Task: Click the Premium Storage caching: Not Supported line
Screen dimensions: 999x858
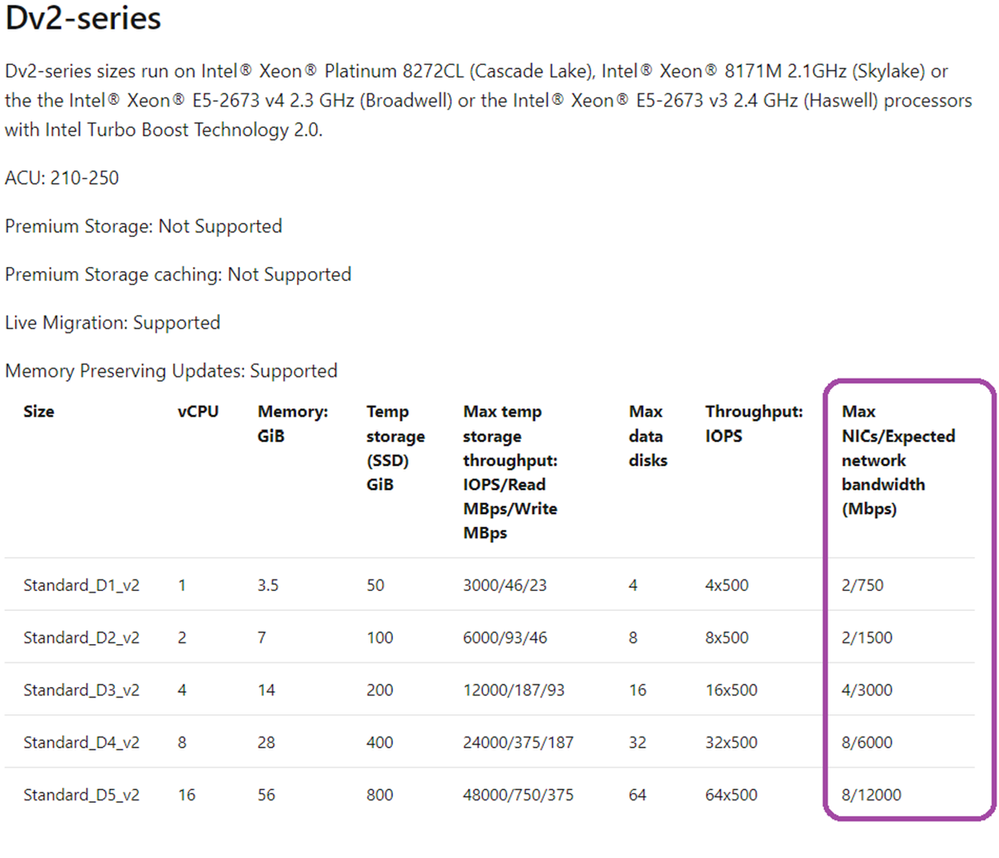Action: pyautogui.click(x=178, y=274)
